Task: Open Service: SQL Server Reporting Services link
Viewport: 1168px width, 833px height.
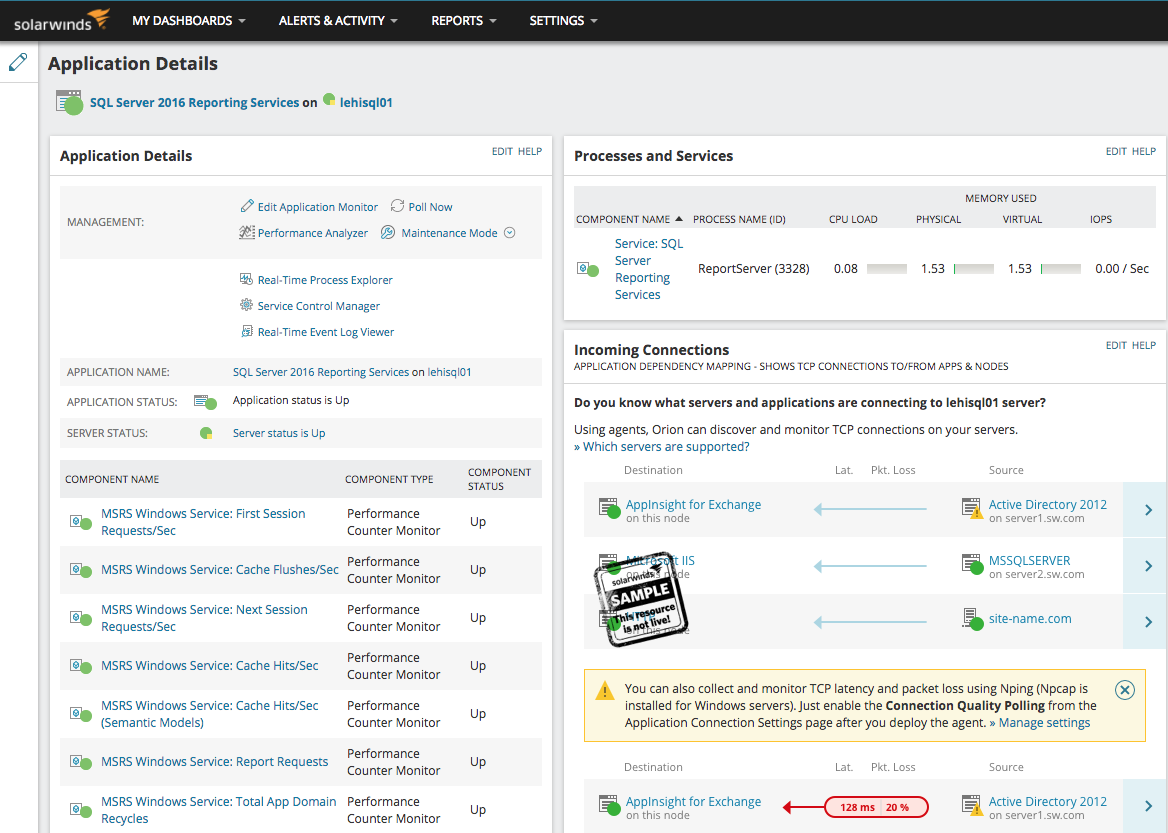Action: [648, 269]
